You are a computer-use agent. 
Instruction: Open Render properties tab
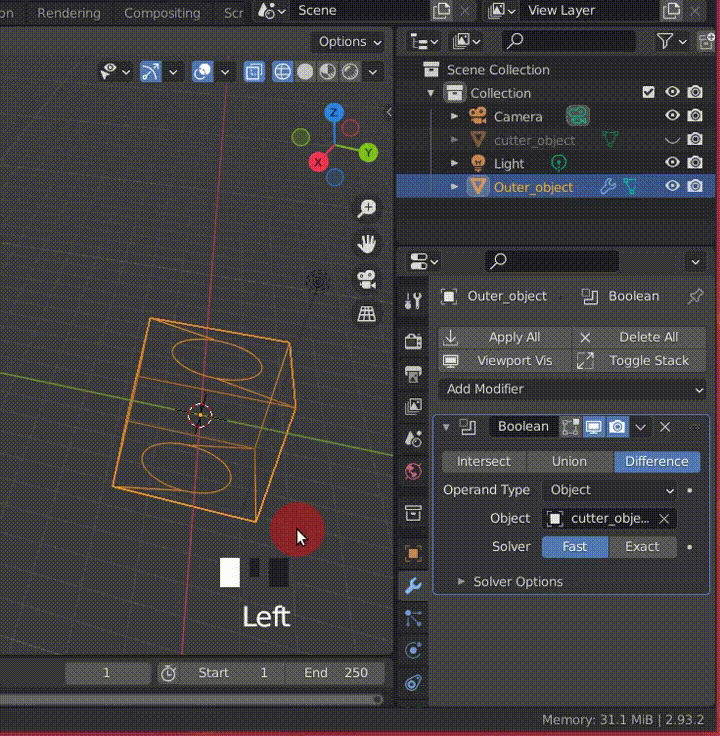[413, 341]
